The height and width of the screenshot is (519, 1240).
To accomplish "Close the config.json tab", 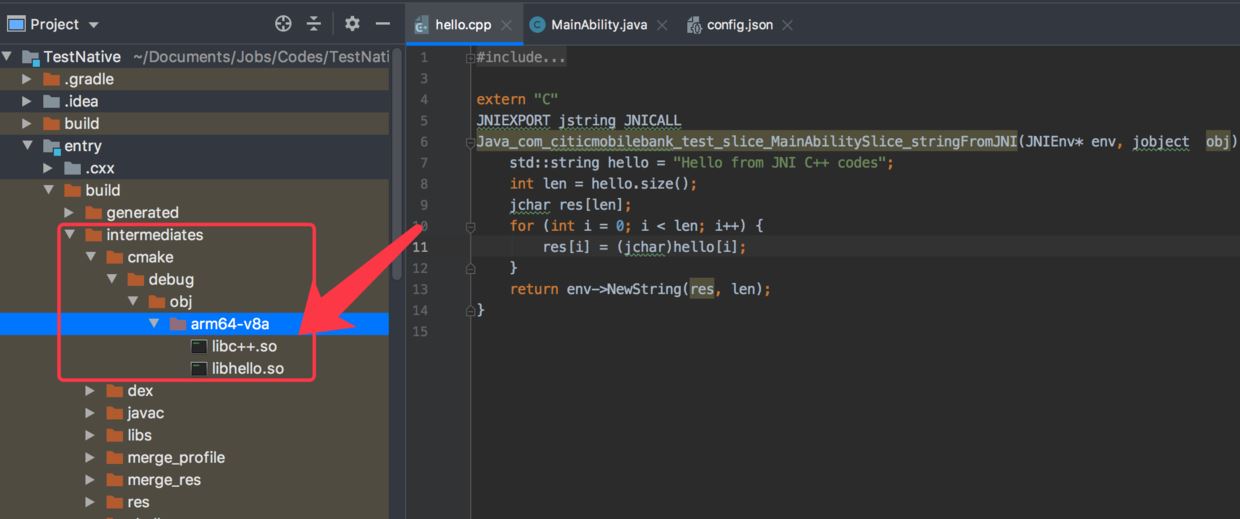I will [x=787, y=25].
